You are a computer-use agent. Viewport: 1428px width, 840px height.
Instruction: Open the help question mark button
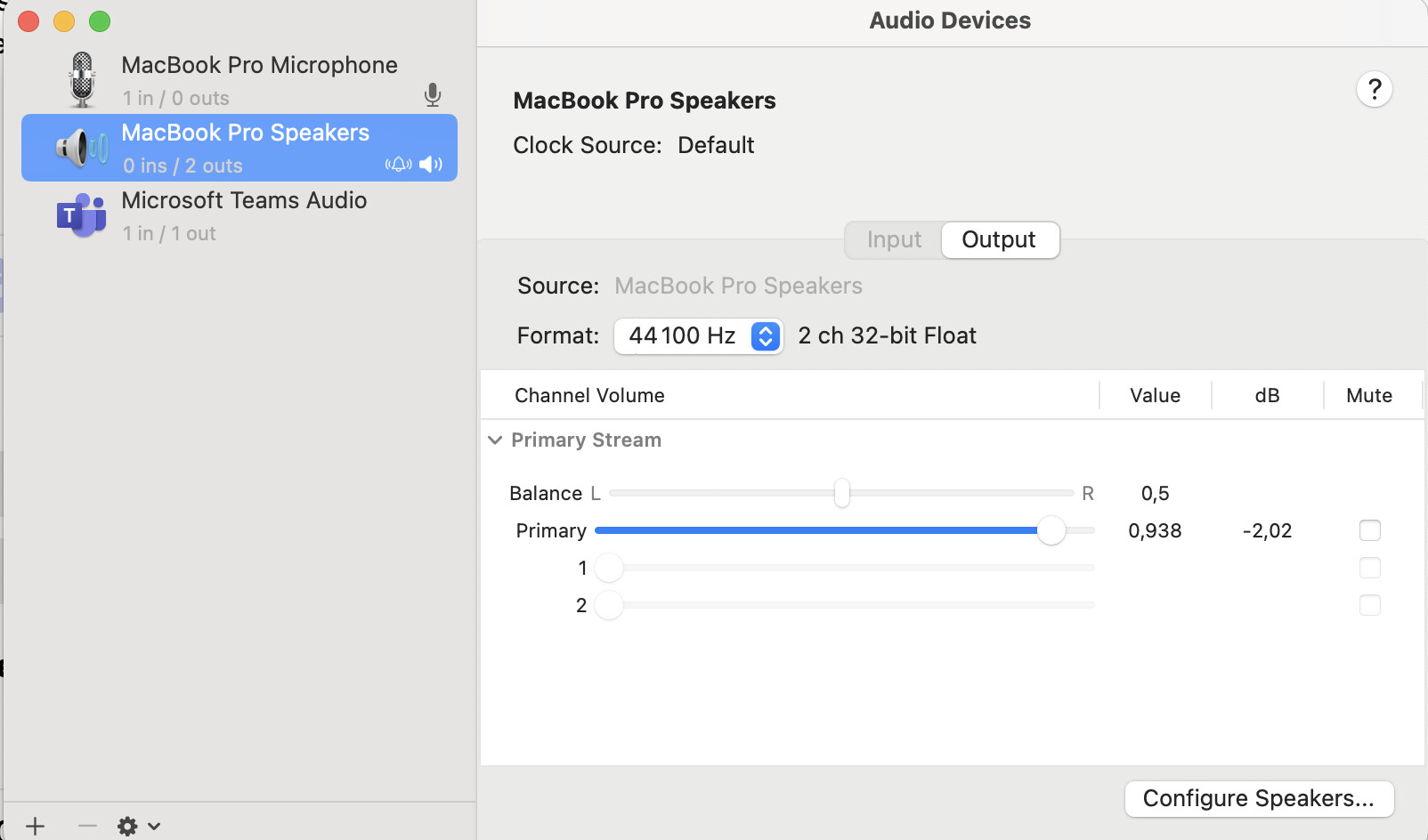click(1375, 89)
